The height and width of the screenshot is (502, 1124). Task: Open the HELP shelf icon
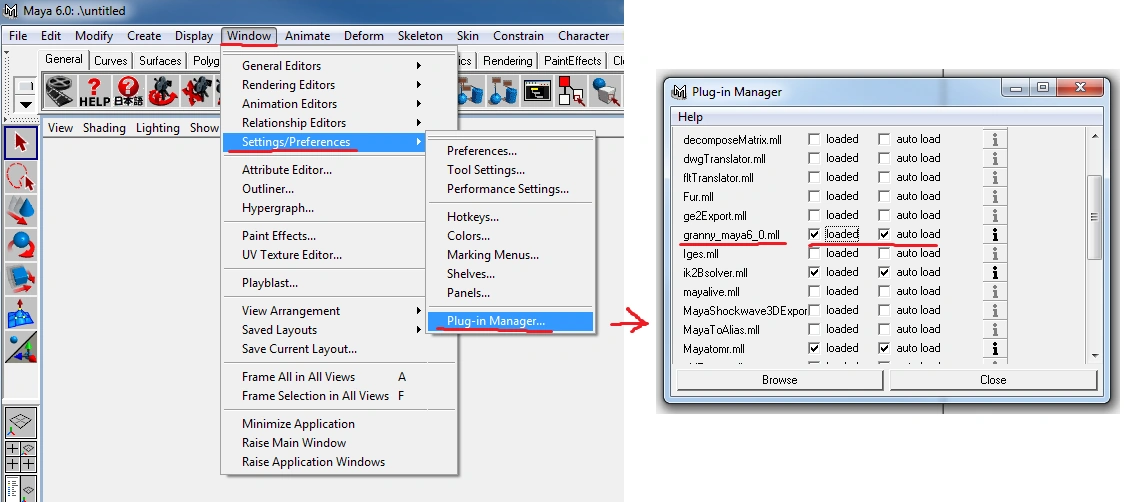click(x=95, y=91)
